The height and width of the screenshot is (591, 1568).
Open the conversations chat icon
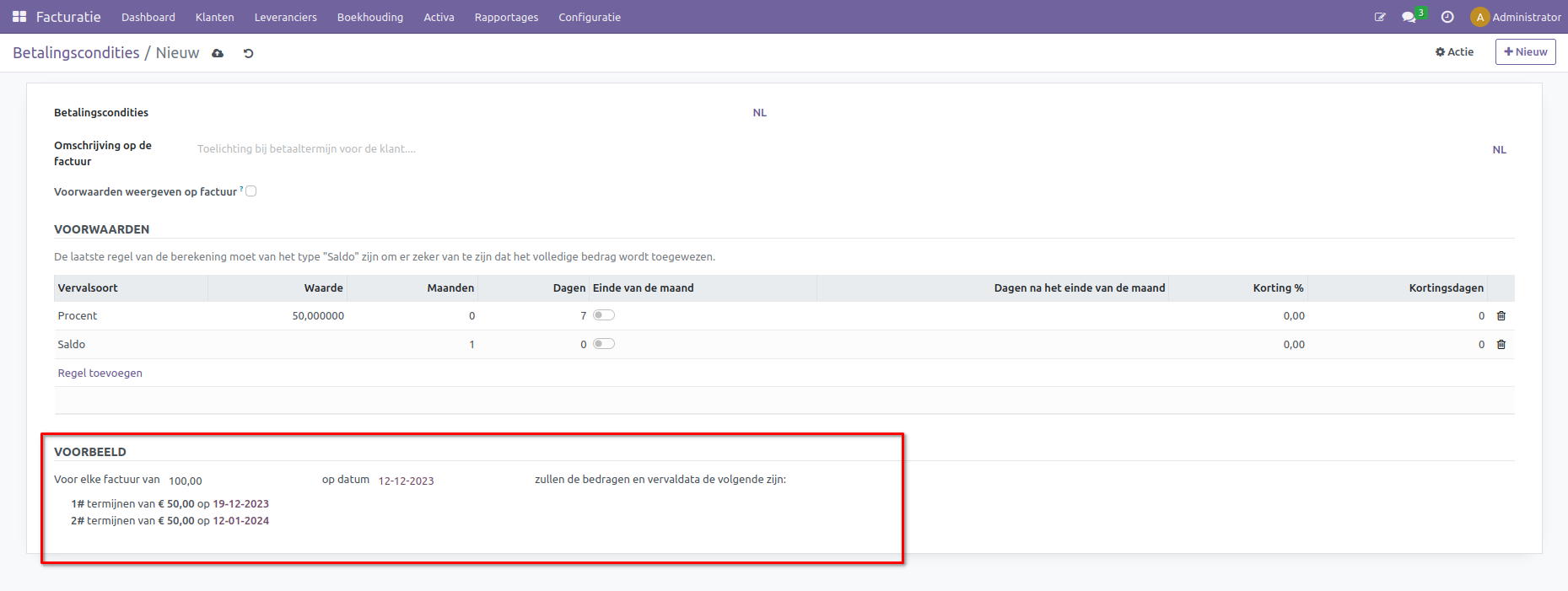(1408, 17)
